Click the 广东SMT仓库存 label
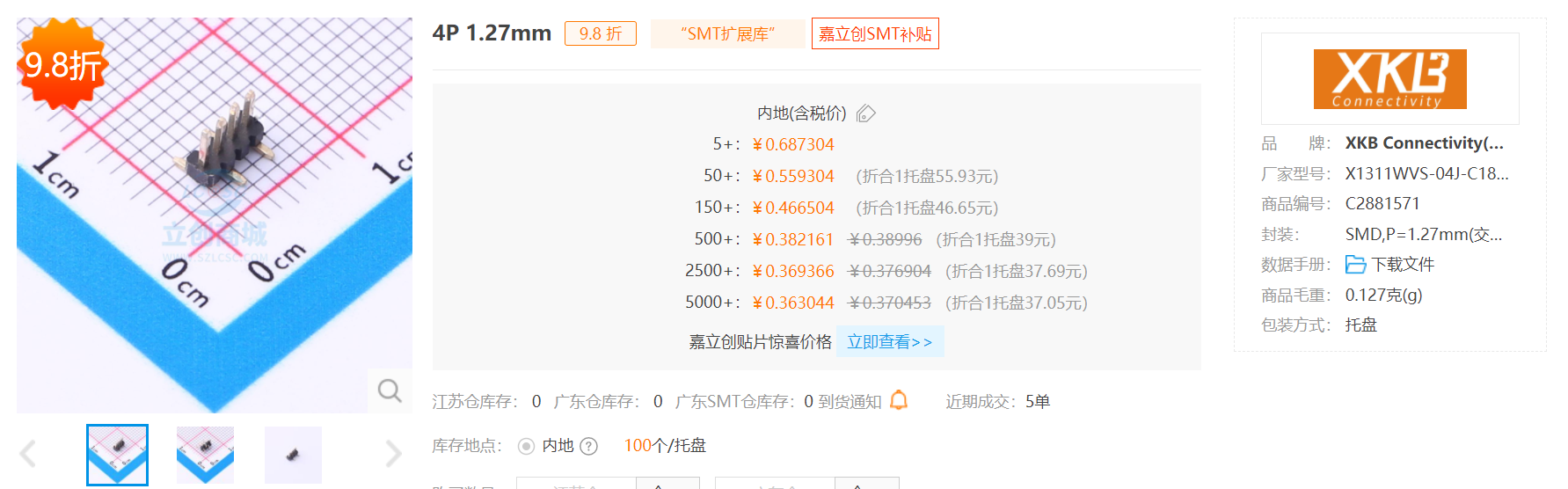Viewport: 1568px width, 489px height. point(736,402)
